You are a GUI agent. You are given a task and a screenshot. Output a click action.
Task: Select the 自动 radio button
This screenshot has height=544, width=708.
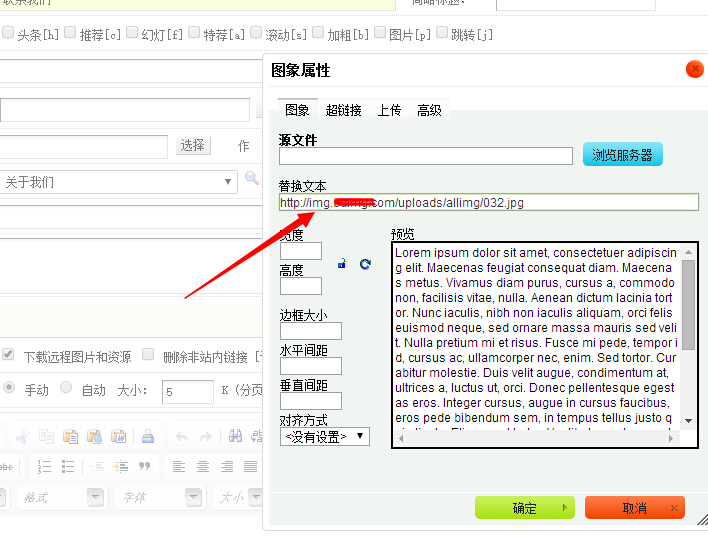coord(66,387)
